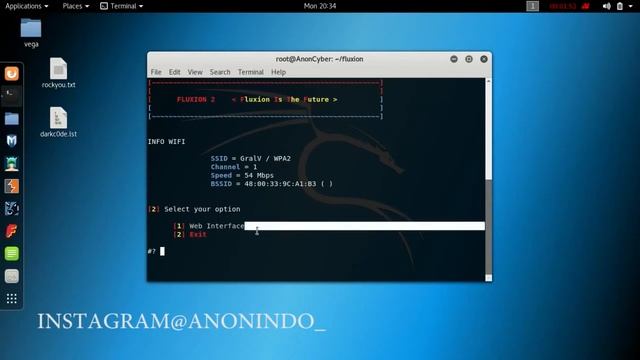This screenshot has width=640, height=360.
Task: Click the 'Web Interface' option text
Action: point(216,226)
